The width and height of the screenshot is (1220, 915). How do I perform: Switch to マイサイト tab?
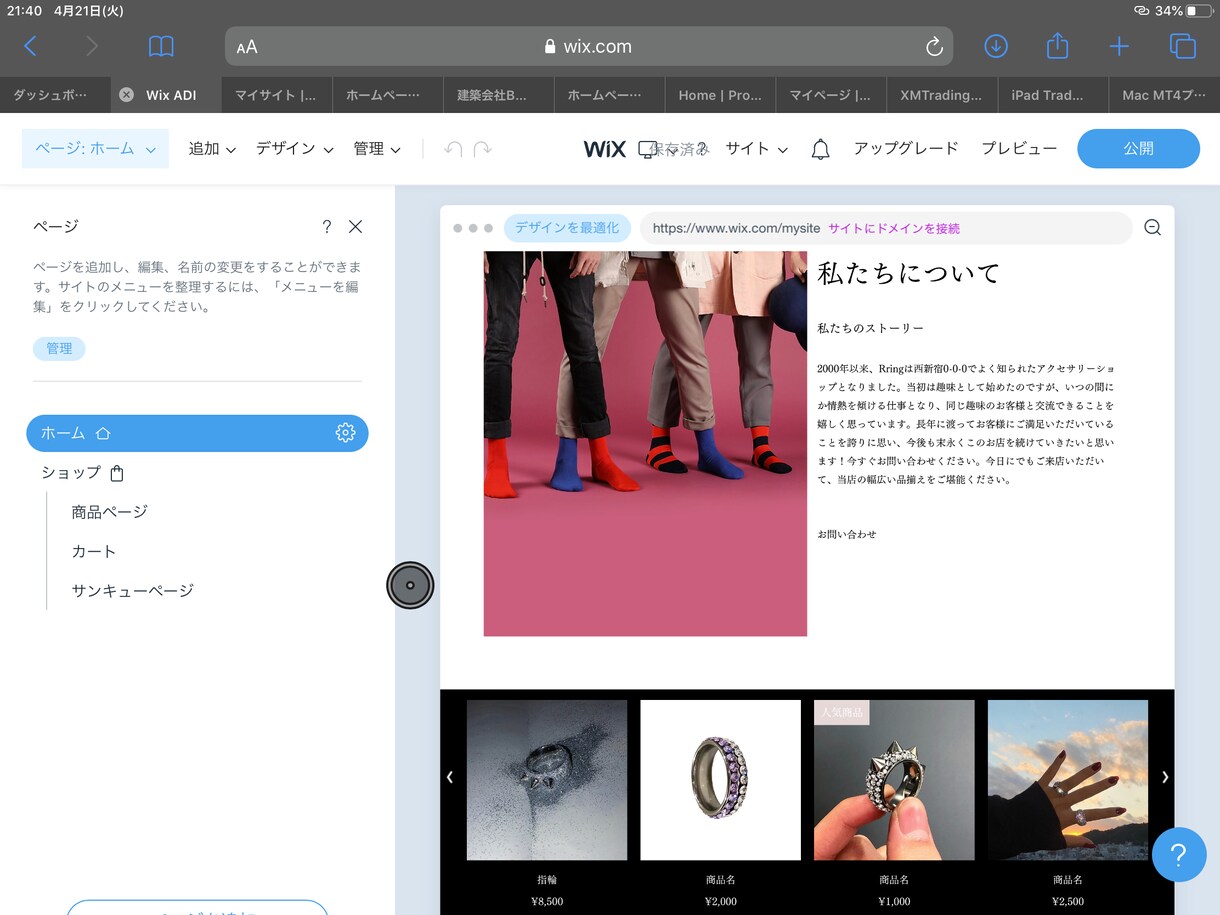(x=276, y=95)
